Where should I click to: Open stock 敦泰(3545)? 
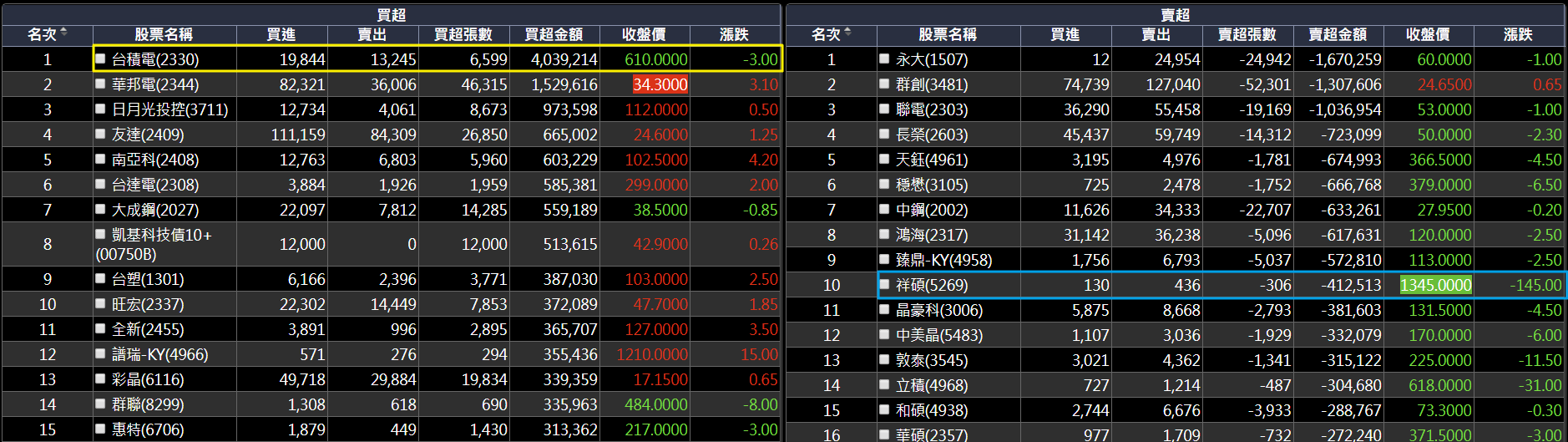tap(932, 360)
